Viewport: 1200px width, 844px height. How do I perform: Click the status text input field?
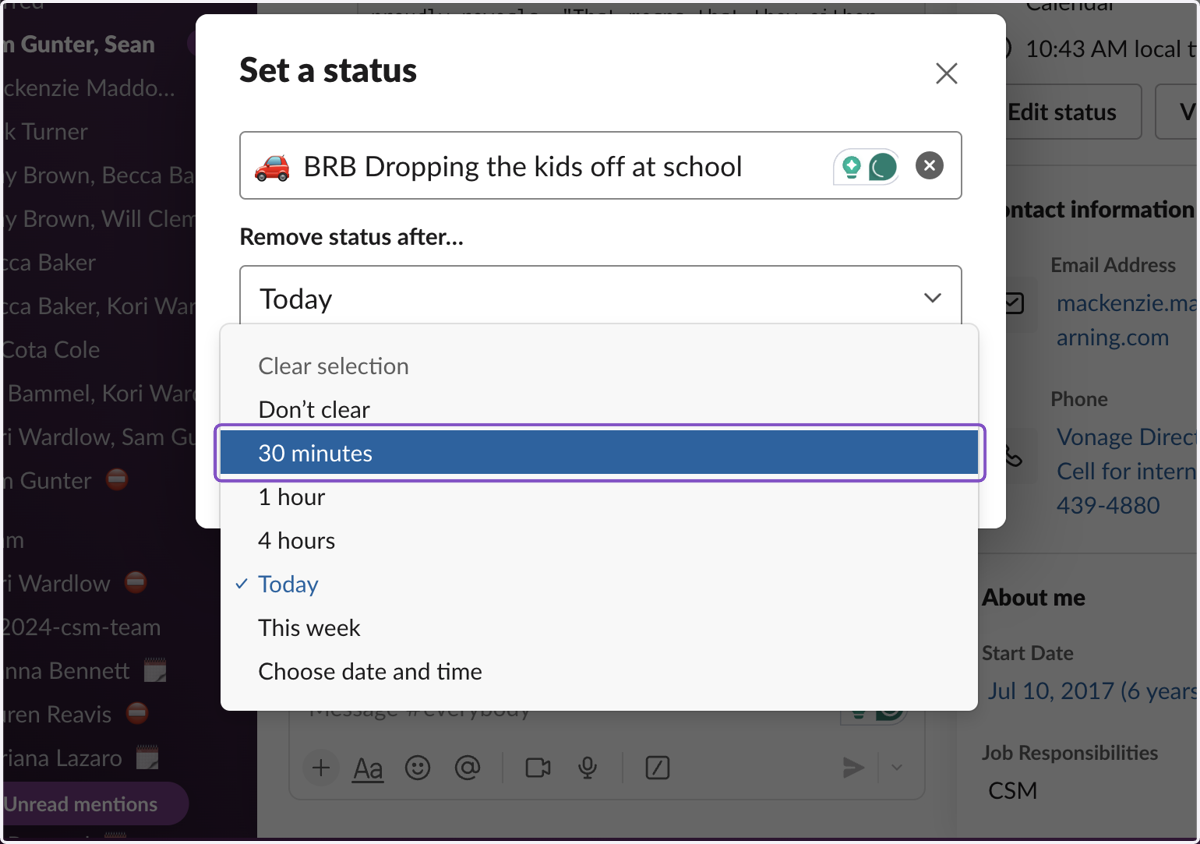pos(600,165)
